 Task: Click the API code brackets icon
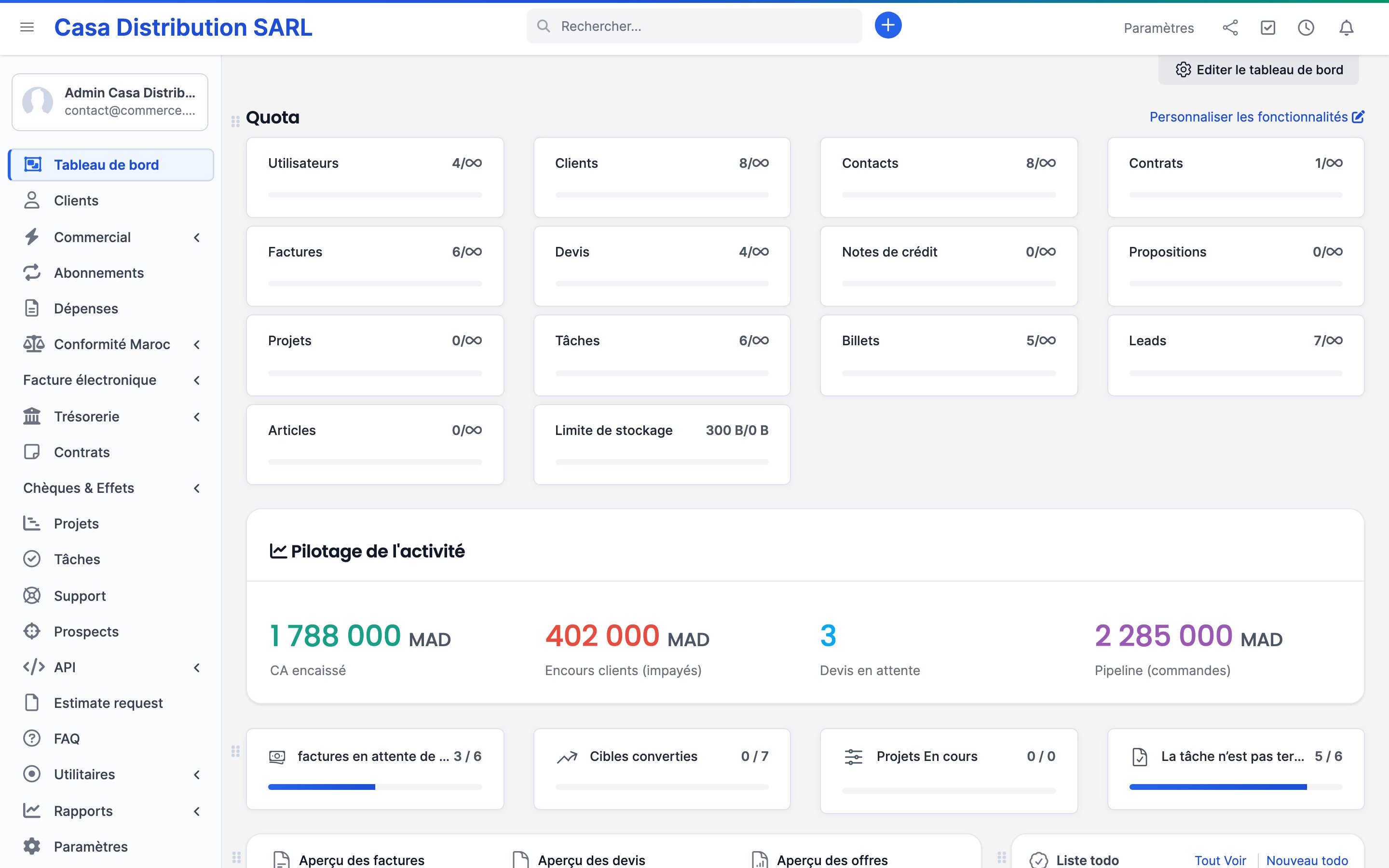(x=34, y=666)
